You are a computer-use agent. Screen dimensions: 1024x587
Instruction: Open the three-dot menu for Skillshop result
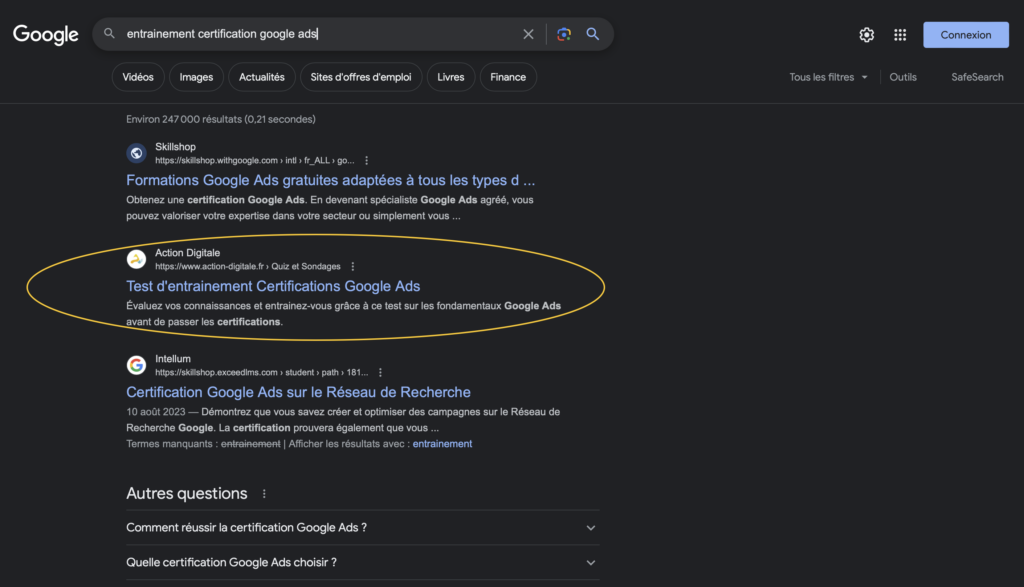pyautogui.click(x=366, y=161)
